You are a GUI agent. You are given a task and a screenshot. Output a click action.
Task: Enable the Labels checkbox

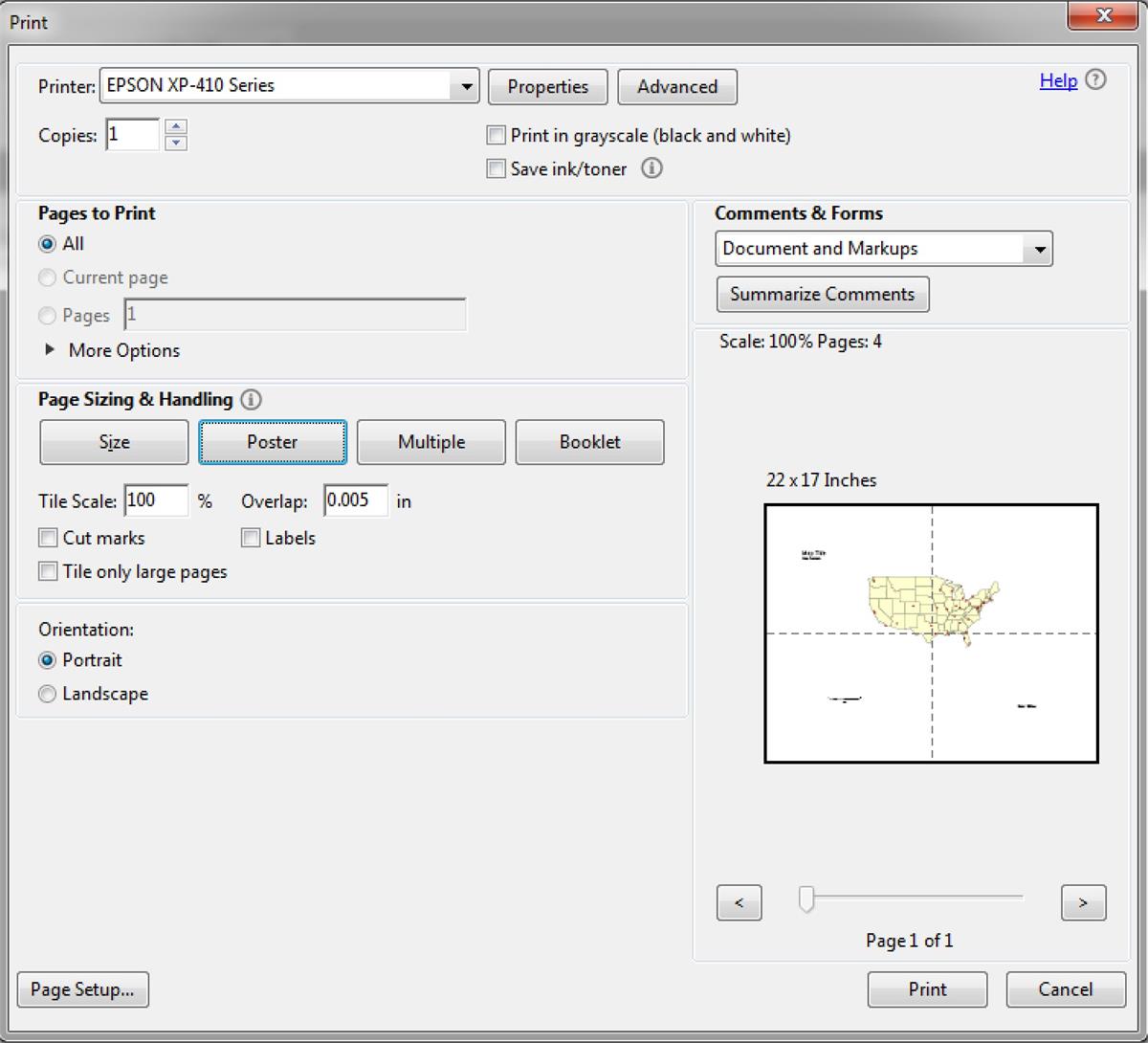click(x=251, y=538)
